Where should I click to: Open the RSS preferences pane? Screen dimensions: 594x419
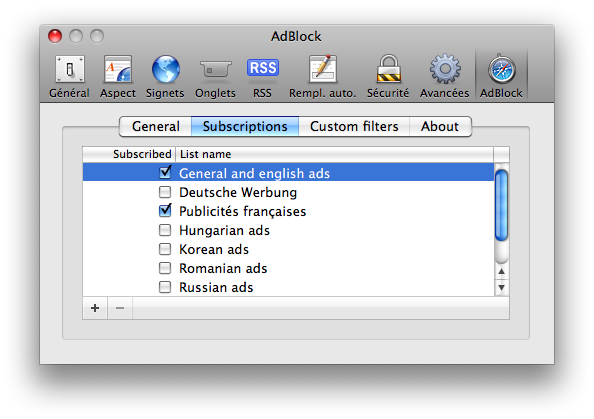point(263,77)
